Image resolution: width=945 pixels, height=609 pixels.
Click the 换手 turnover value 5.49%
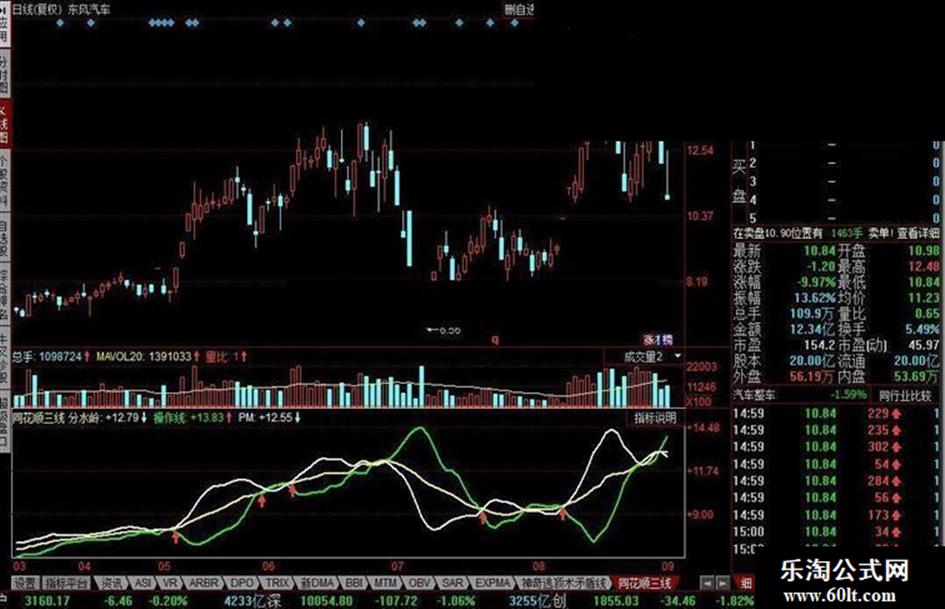click(x=921, y=329)
